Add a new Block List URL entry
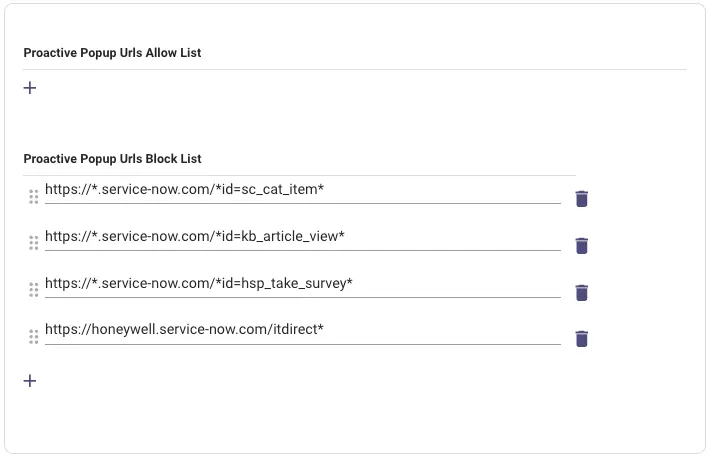719x457 pixels. [x=30, y=381]
